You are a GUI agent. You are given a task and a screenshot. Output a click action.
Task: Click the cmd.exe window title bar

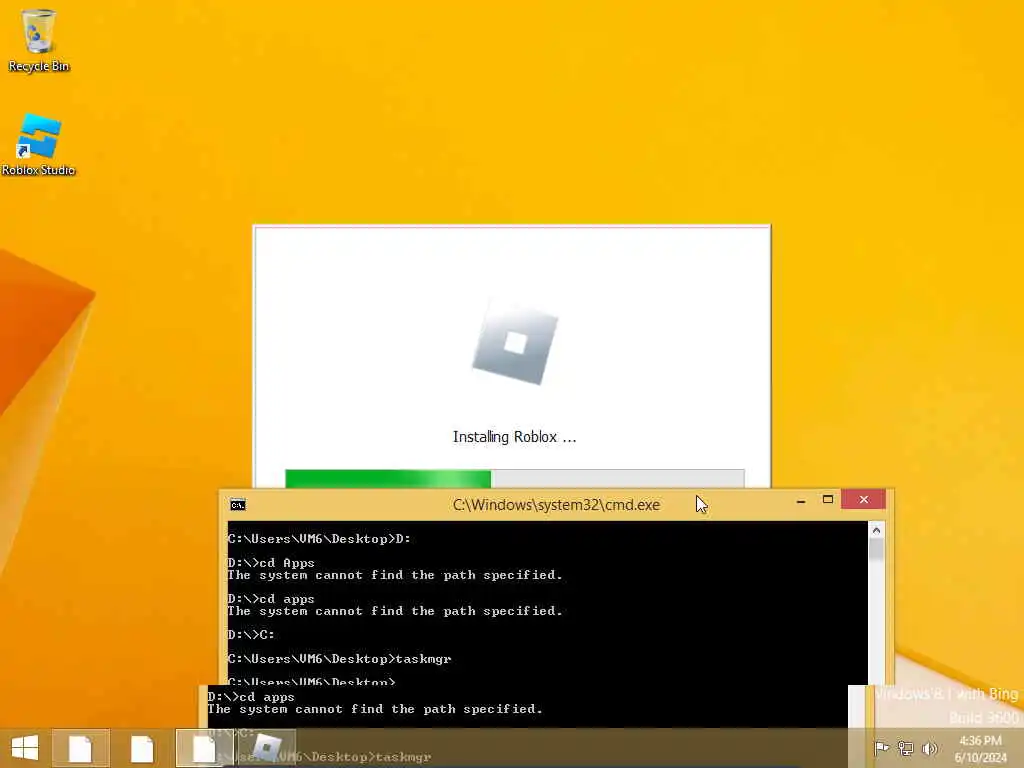(x=556, y=505)
